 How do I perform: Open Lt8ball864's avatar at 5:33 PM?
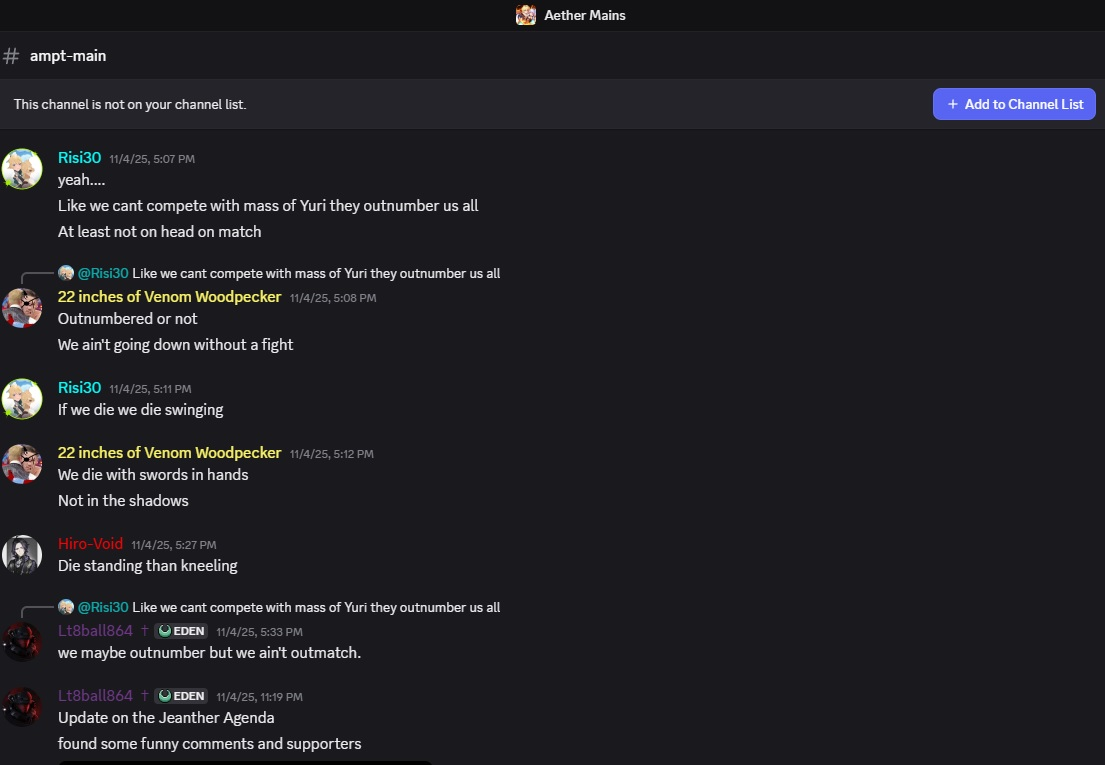[22, 642]
